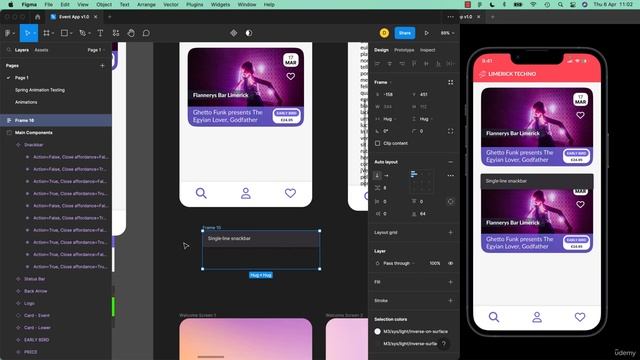The height and width of the screenshot is (360, 640).
Task: Switch to the Inspect tab
Action: tap(427, 50)
